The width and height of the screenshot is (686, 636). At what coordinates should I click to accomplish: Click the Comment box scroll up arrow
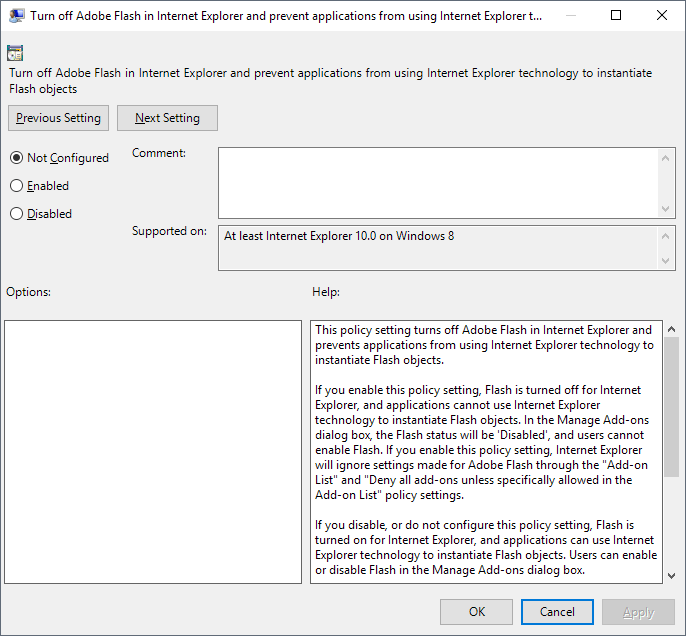point(665,158)
